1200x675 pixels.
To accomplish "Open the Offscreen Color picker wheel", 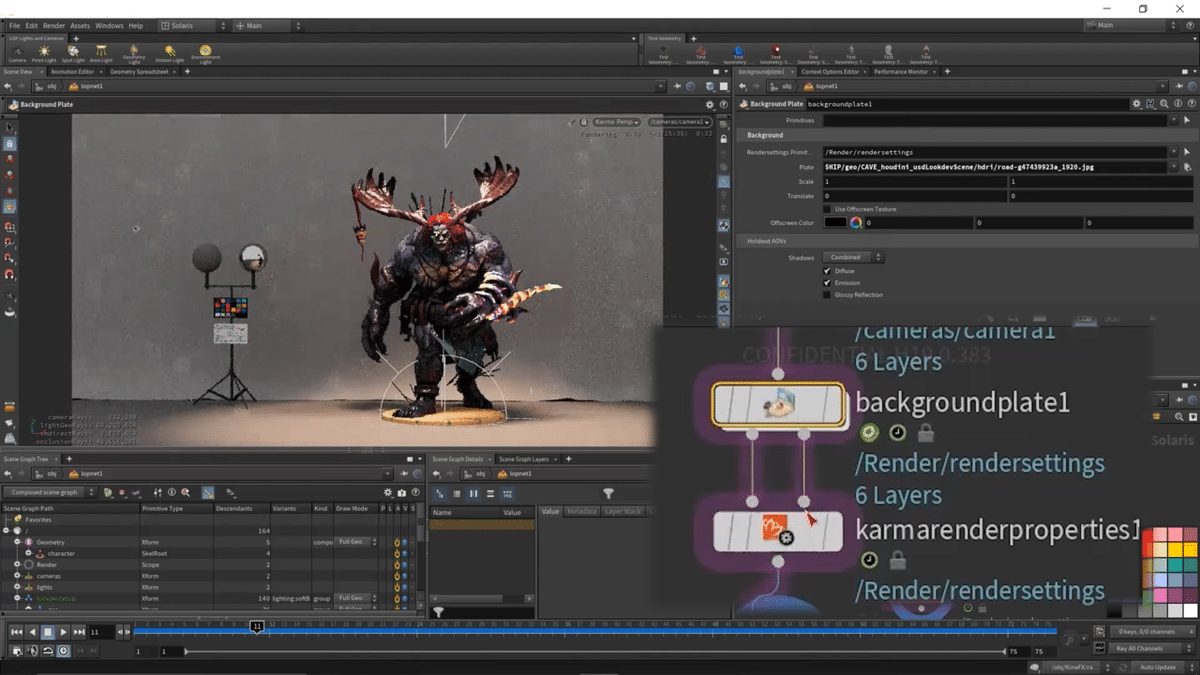I will 856,223.
